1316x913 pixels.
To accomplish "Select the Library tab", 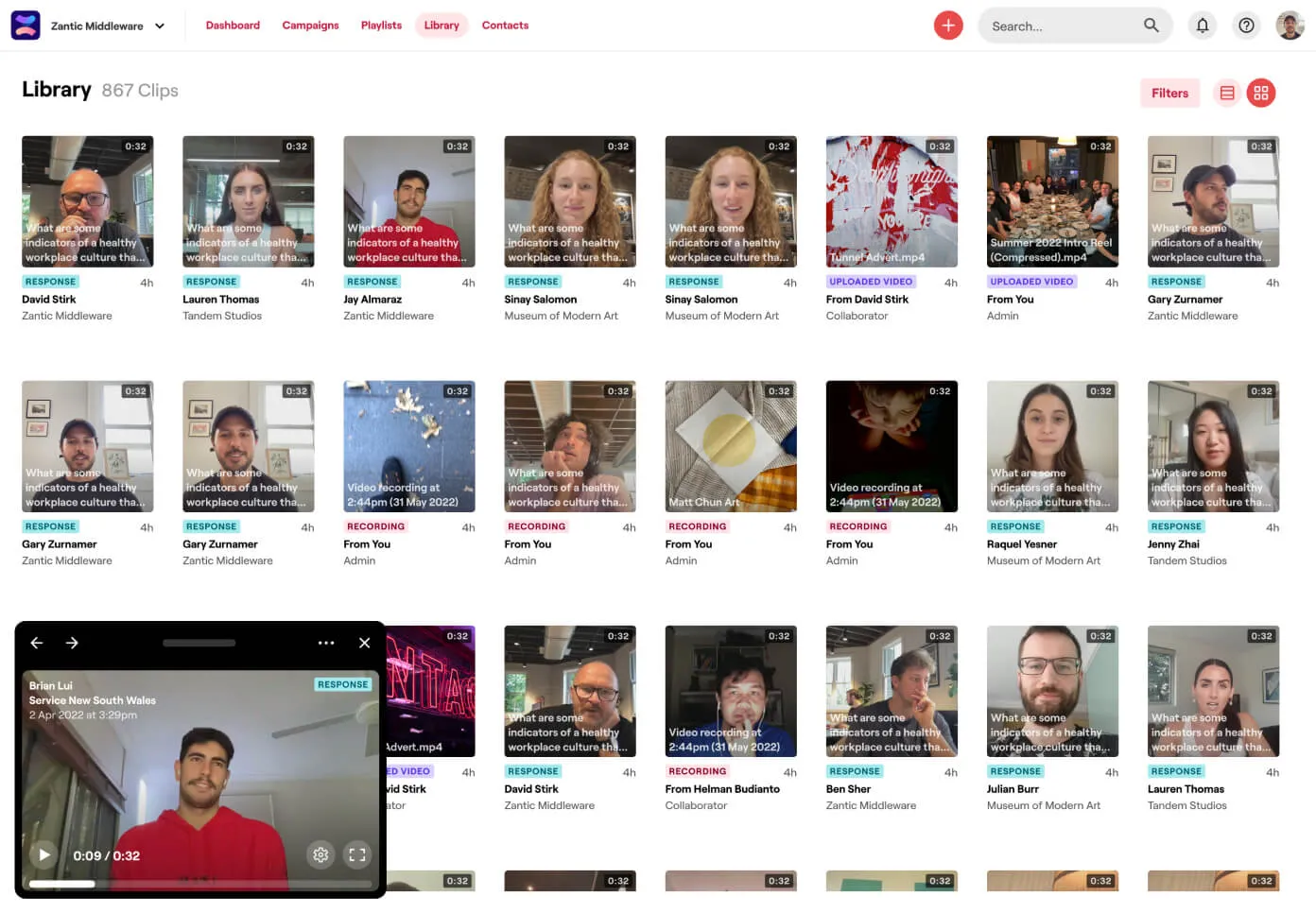I will click(442, 26).
